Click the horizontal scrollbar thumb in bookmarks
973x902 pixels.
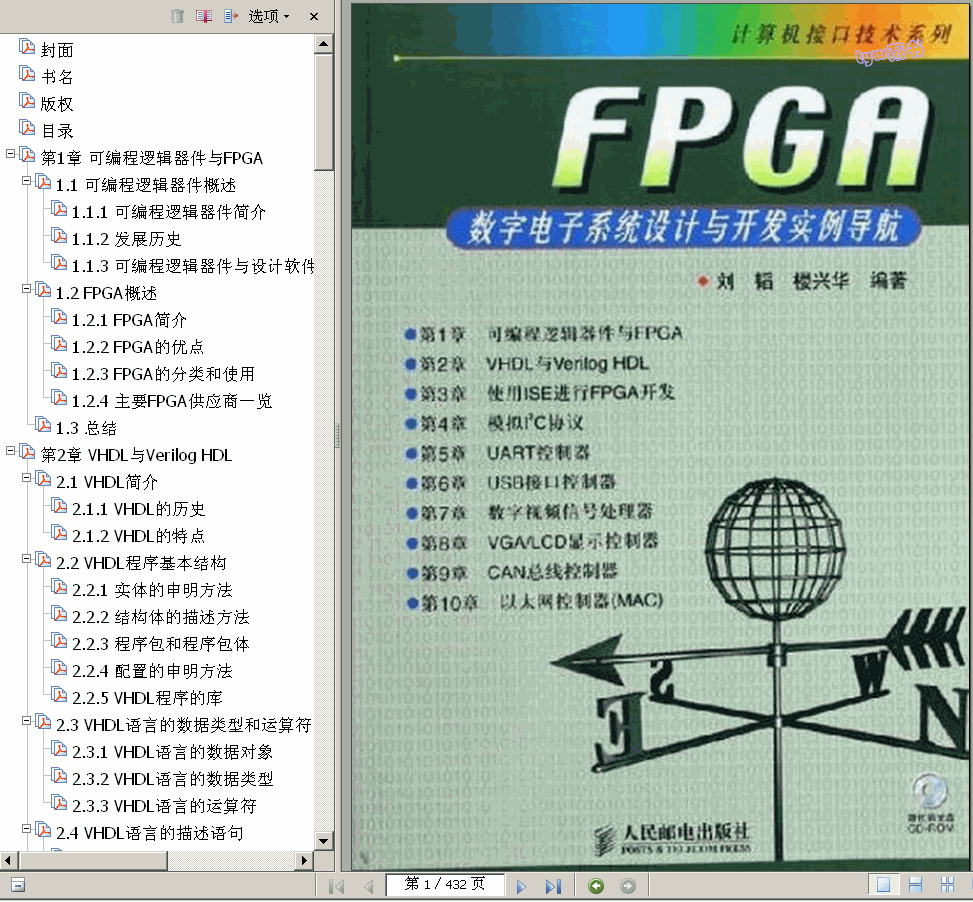(x=93, y=860)
